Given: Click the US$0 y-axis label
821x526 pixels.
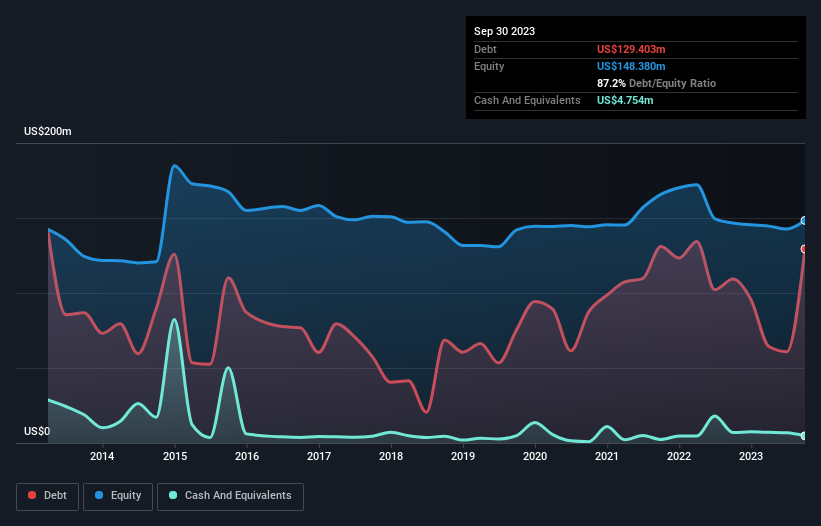Looking at the screenshot, I should [x=37, y=431].
